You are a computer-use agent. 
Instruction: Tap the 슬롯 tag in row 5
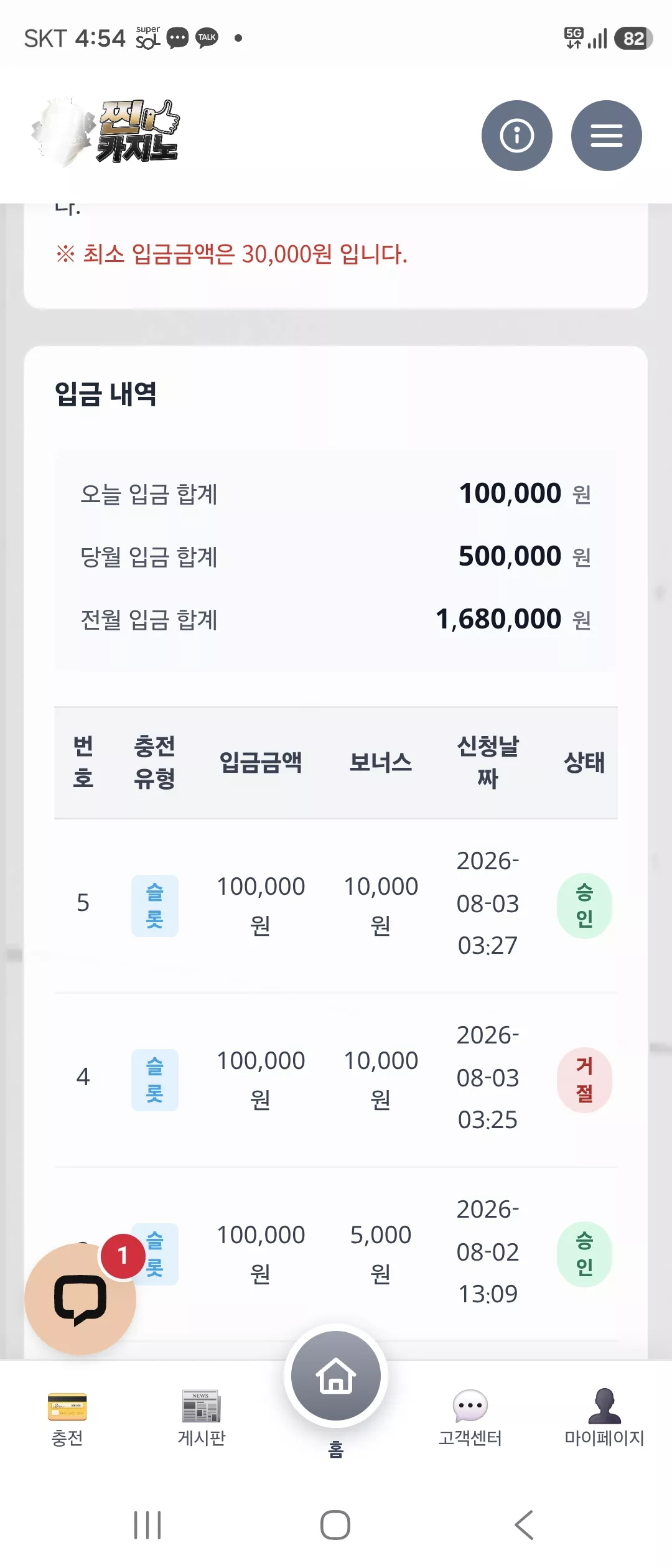click(155, 905)
